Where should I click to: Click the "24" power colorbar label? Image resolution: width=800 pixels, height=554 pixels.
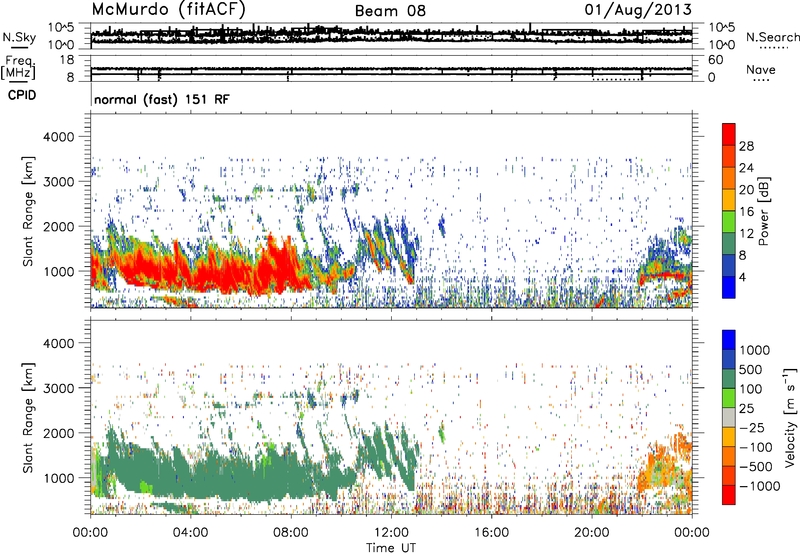746,168
